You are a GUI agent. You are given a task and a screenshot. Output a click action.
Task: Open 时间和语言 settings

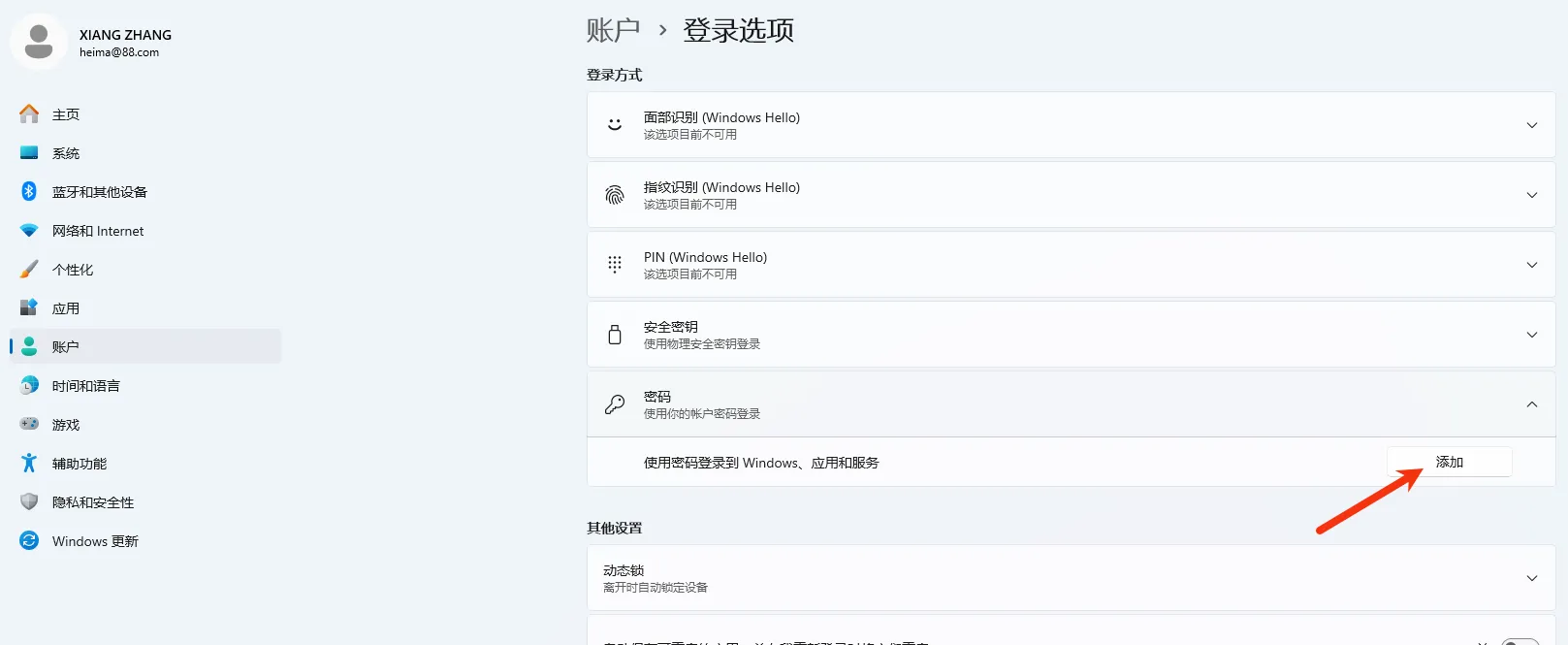pos(145,386)
